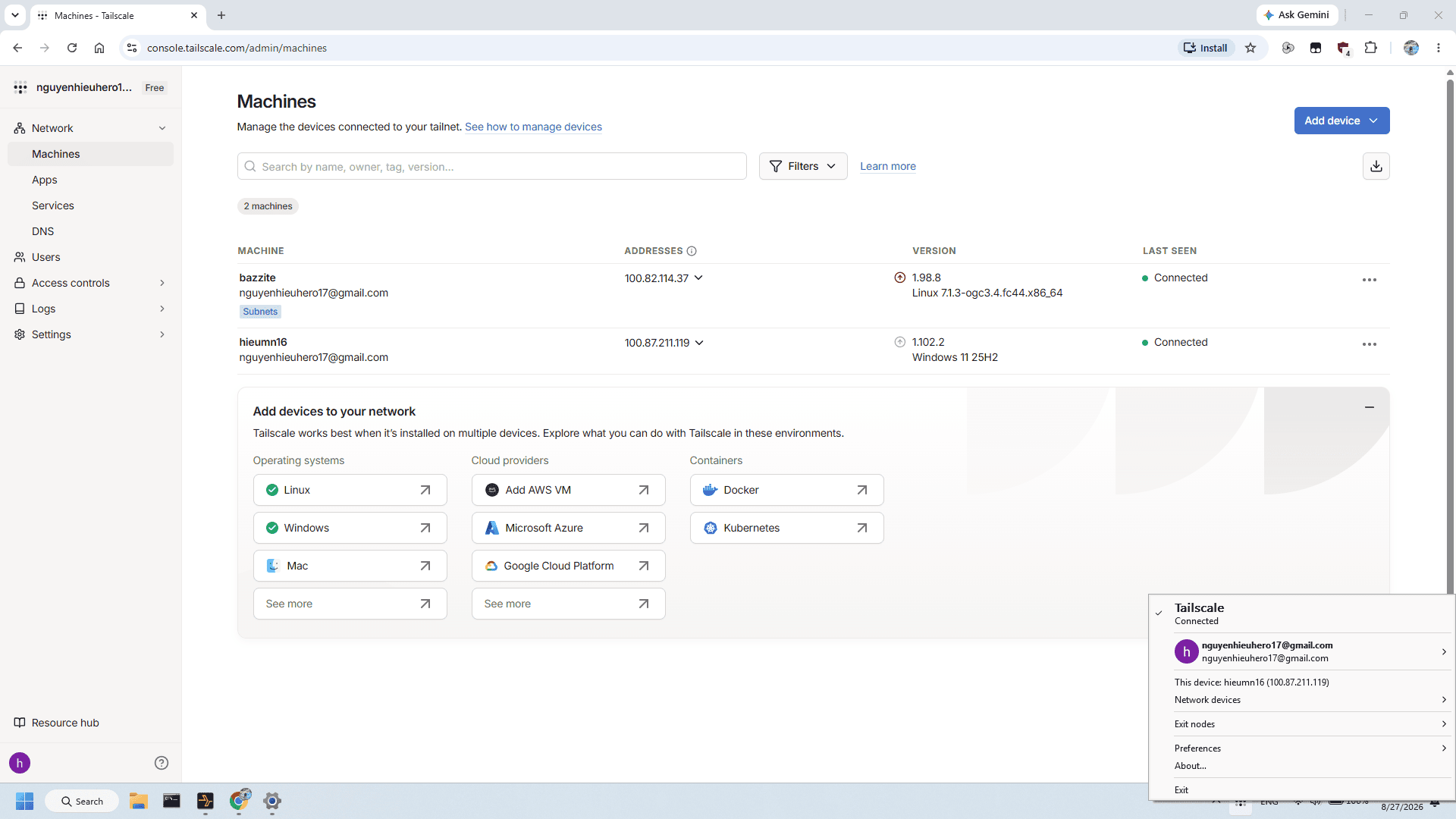Open the Windows install option
Screen dimensions: 1456x819
[x=350, y=528]
